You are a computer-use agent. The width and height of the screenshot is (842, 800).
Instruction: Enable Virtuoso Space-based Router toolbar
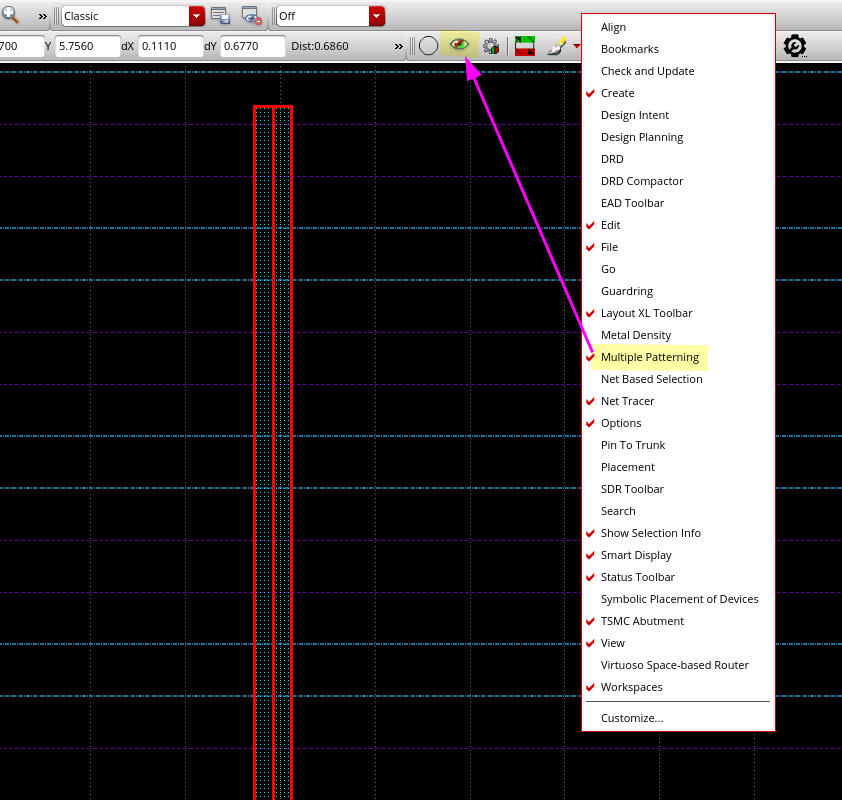[x=674, y=665]
